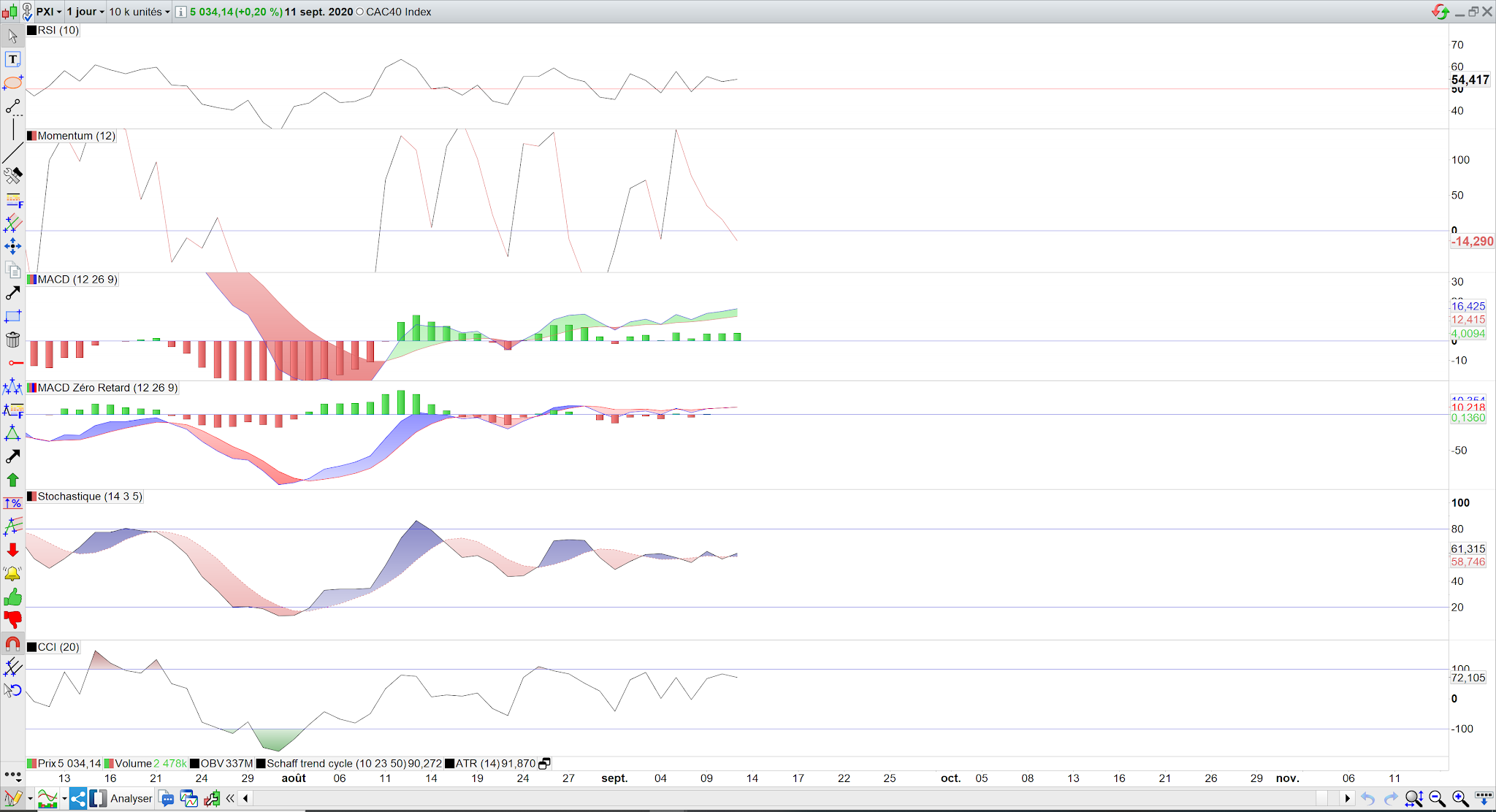Click the scroll left arrow on the time scrollbar

(245, 798)
